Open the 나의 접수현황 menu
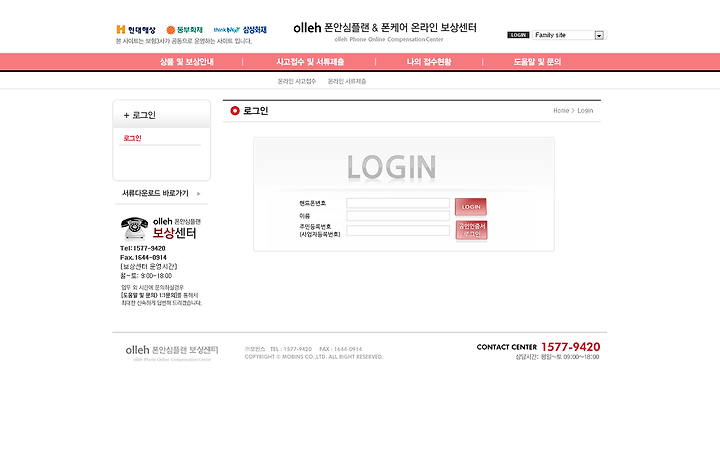720x451 pixels. (x=429, y=62)
